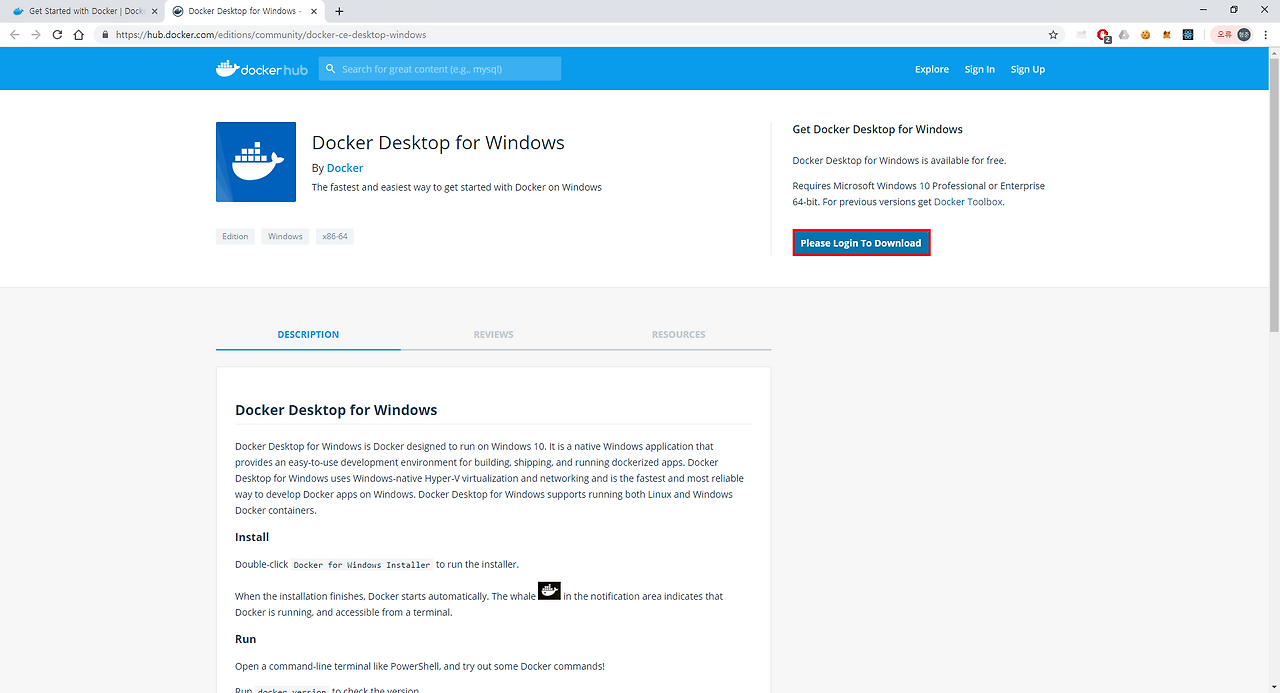Click the Please Login To Download button

point(861,242)
